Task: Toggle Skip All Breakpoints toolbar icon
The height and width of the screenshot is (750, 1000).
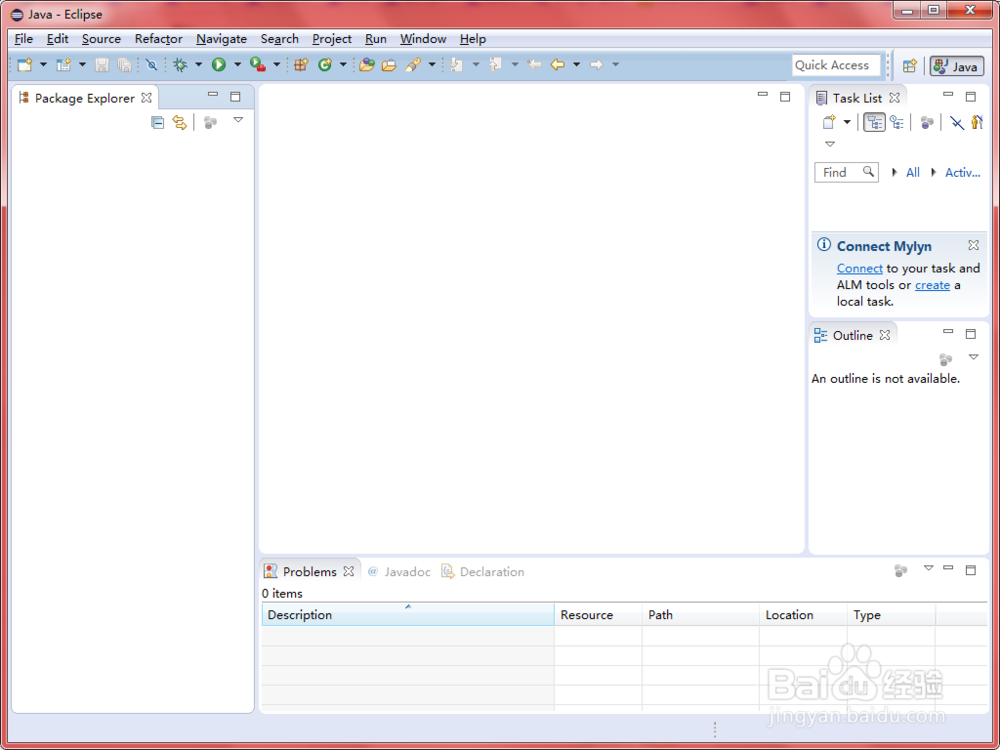Action: [x=151, y=64]
